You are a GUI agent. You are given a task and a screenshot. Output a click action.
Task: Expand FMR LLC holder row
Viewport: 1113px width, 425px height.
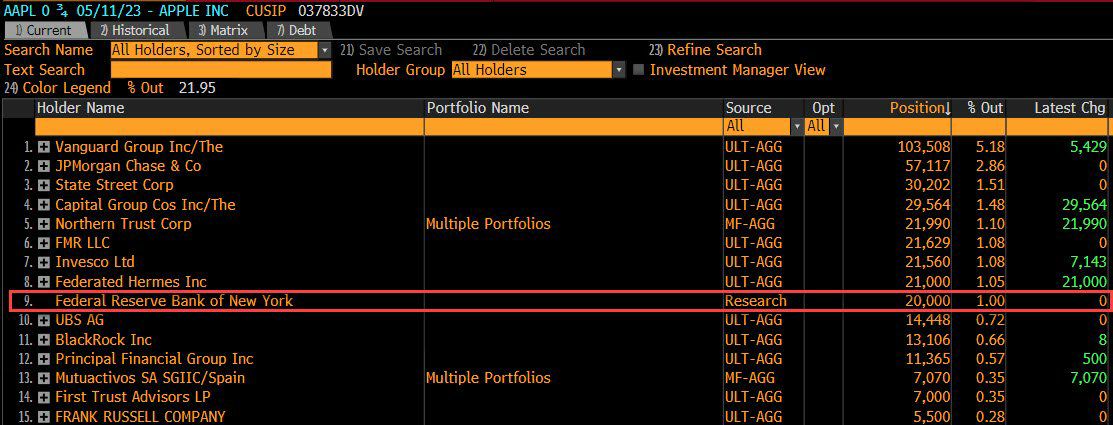(44, 243)
